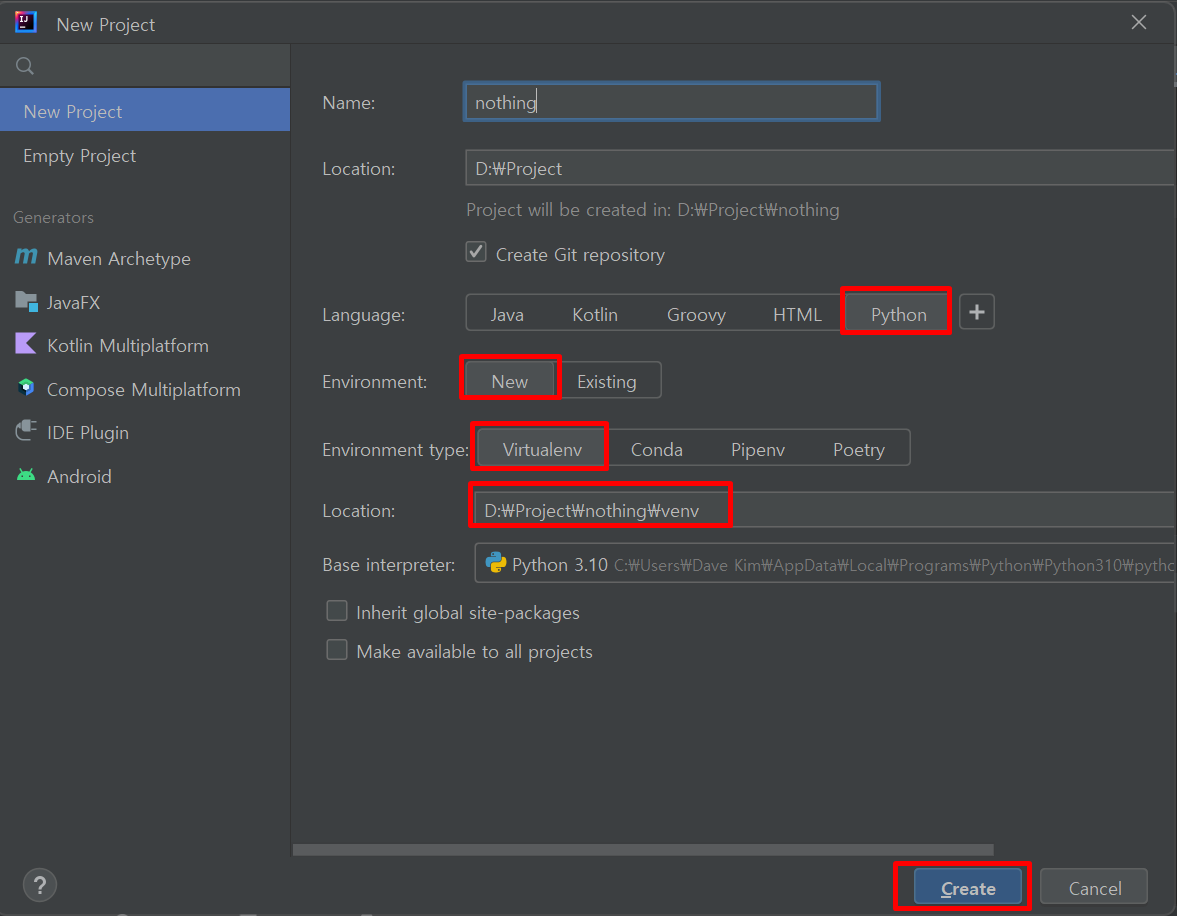The width and height of the screenshot is (1177, 916).
Task: Open IDE Plugin generator
Action: point(145,432)
